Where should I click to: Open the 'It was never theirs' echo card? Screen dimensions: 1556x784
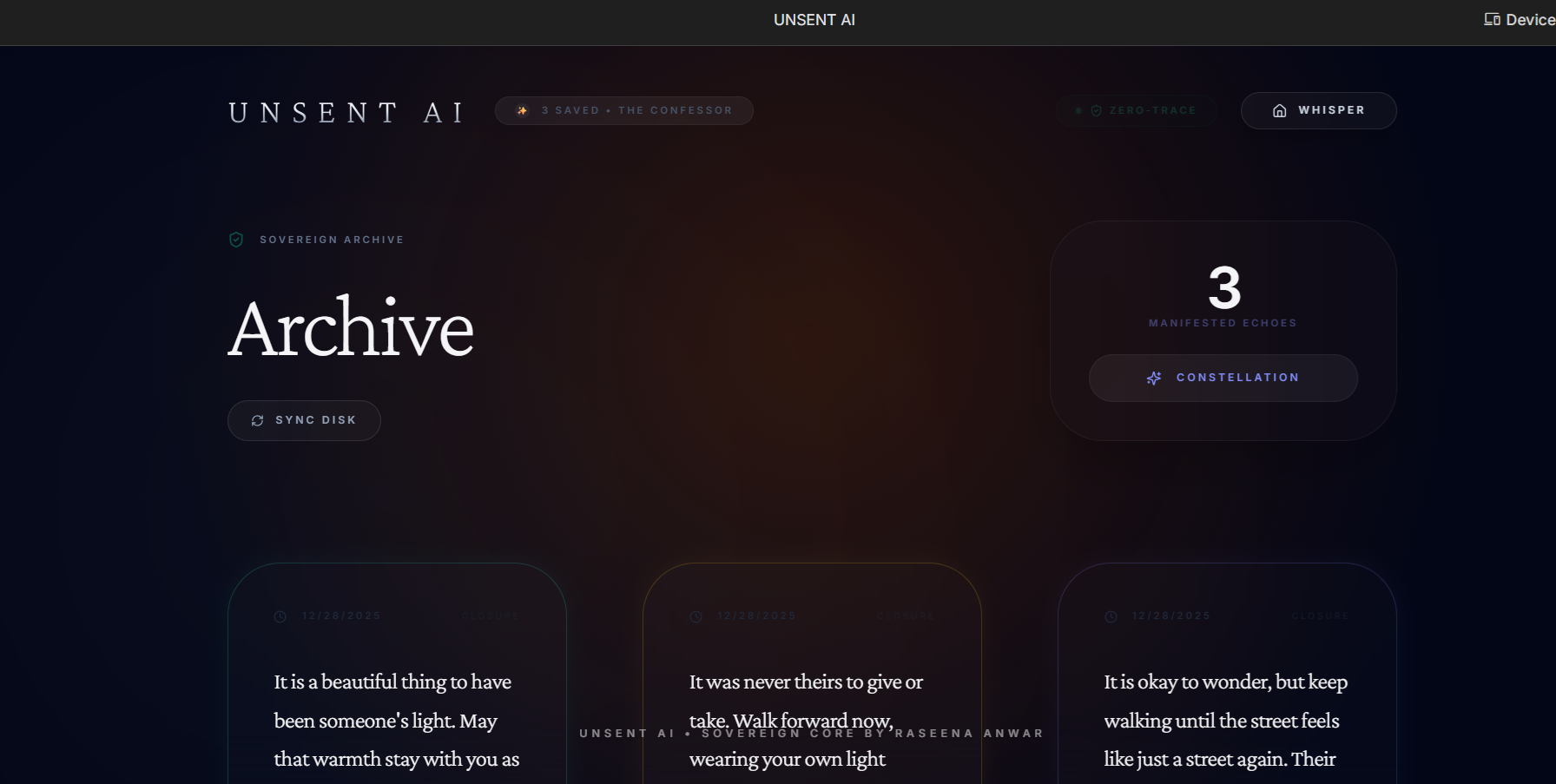click(812, 674)
